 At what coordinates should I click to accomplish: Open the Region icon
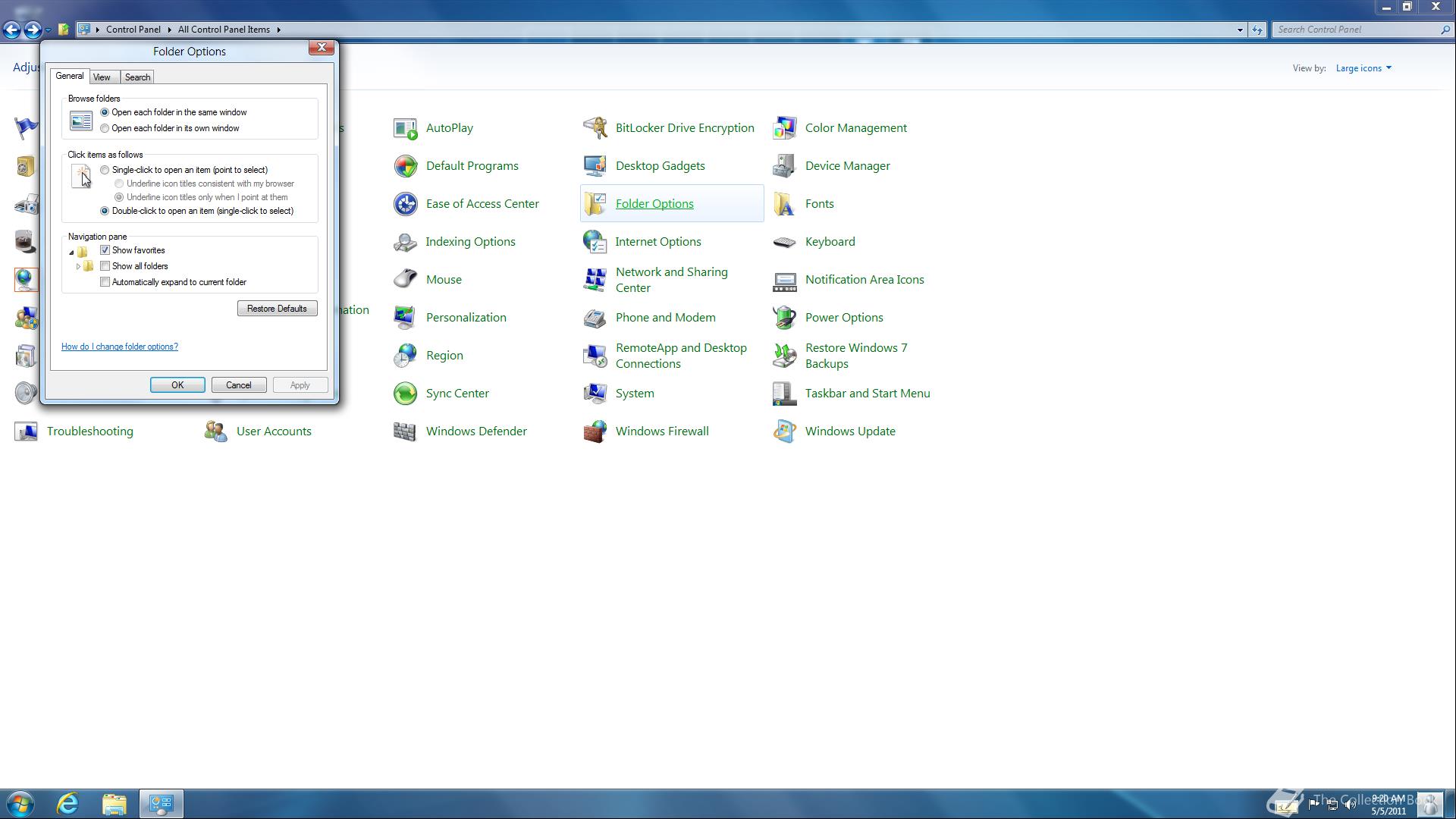click(x=405, y=356)
